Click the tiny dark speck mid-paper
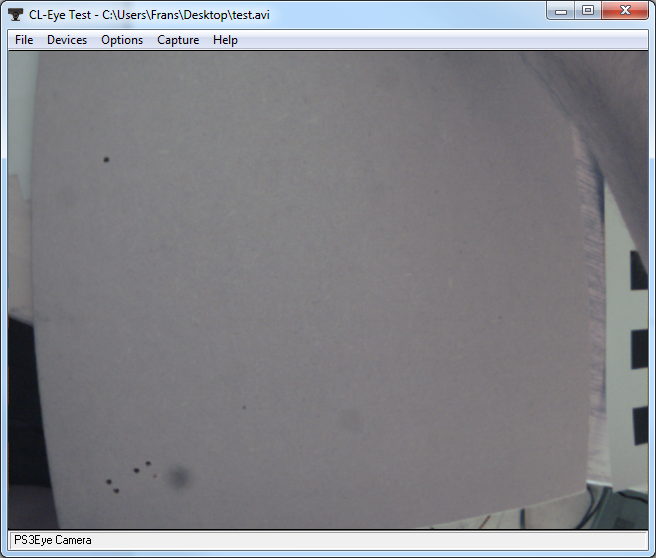The width and height of the screenshot is (656, 558). pos(244,407)
